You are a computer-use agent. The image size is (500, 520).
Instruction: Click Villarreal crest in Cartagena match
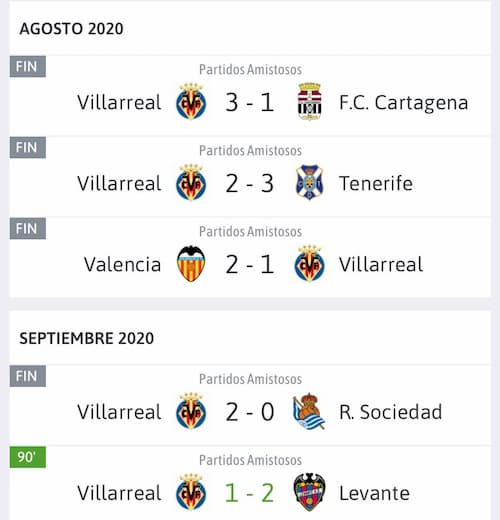[x=191, y=102]
